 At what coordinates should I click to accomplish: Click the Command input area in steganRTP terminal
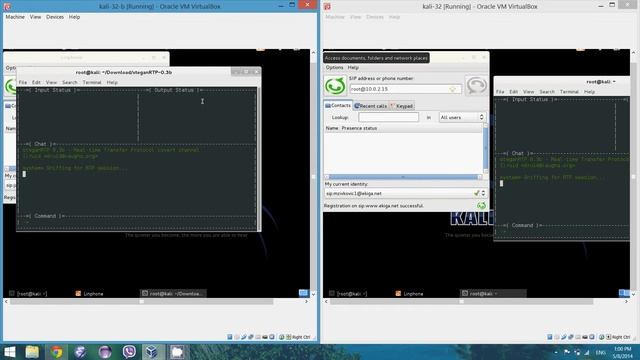pyautogui.click(x=137, y=223)
